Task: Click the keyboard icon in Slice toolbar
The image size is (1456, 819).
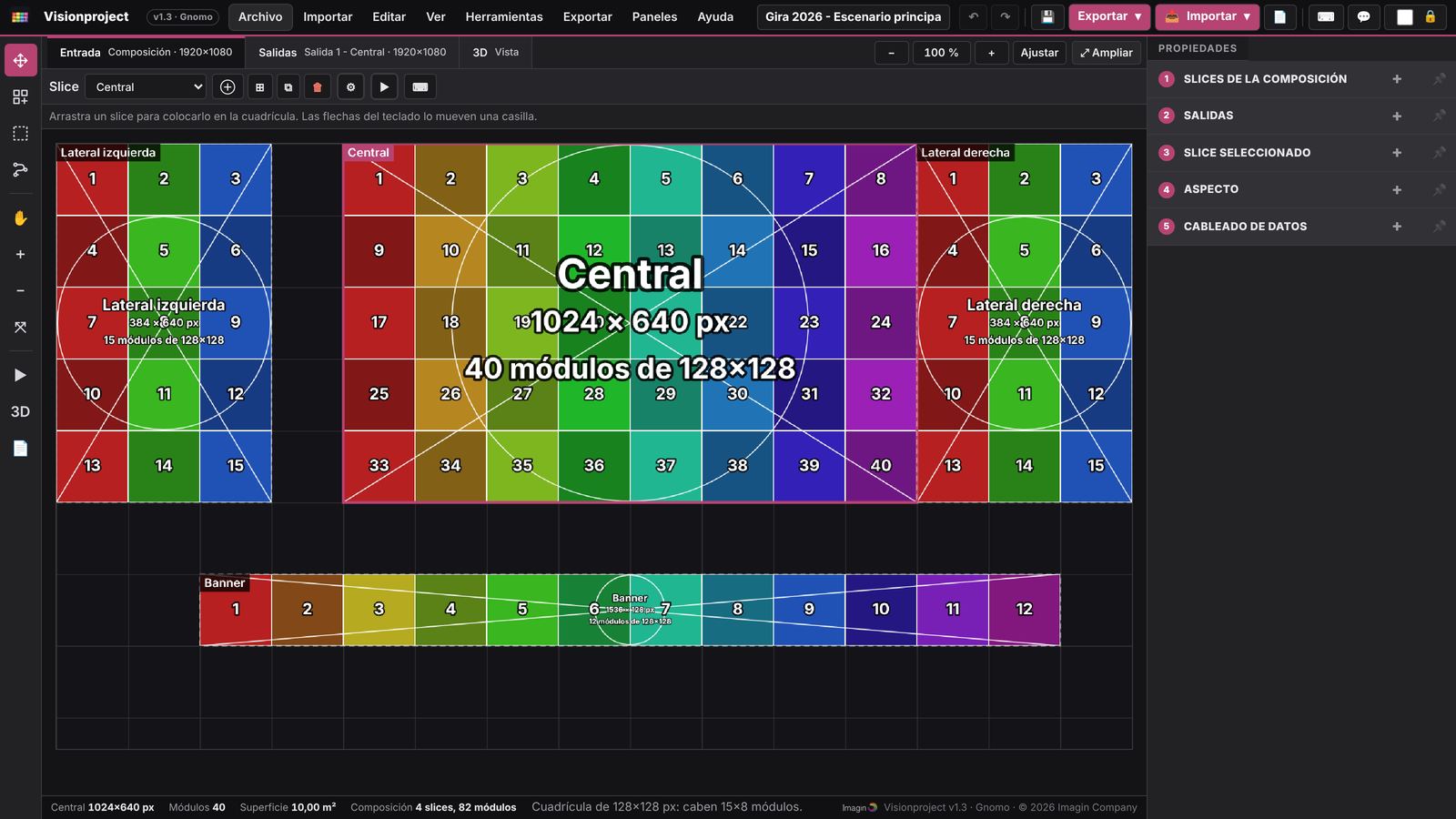Action: pos(420,86)
